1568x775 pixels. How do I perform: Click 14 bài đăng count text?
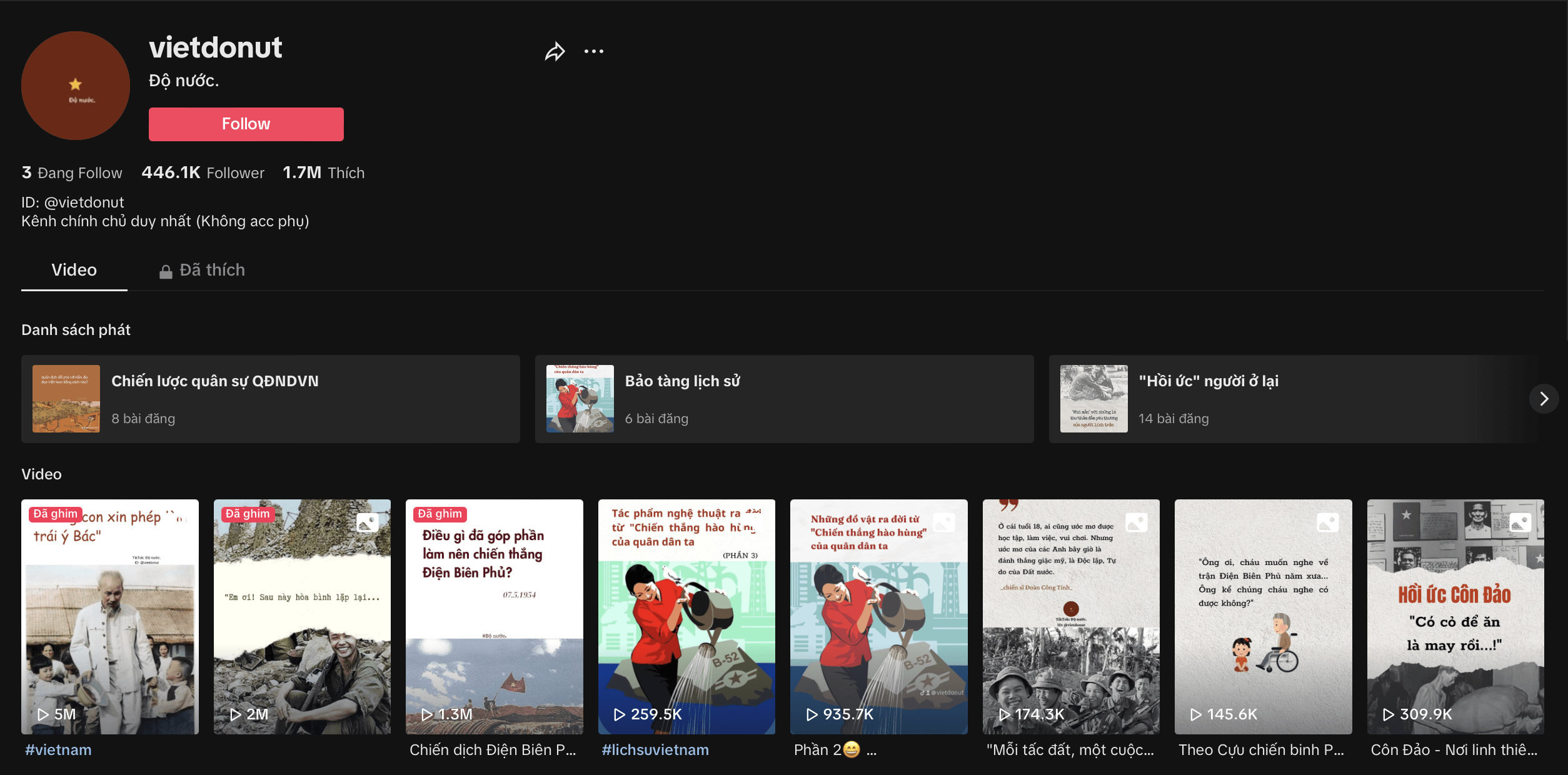1173,419
